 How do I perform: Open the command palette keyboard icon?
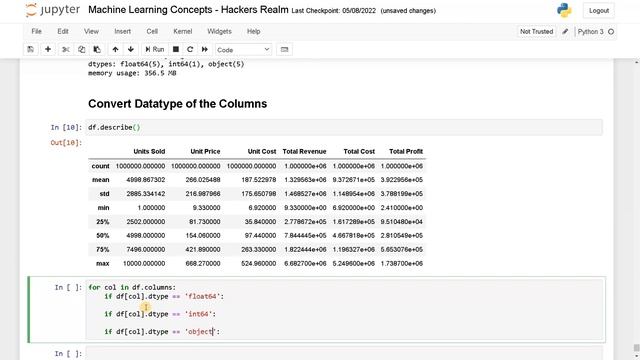point(284,49)
